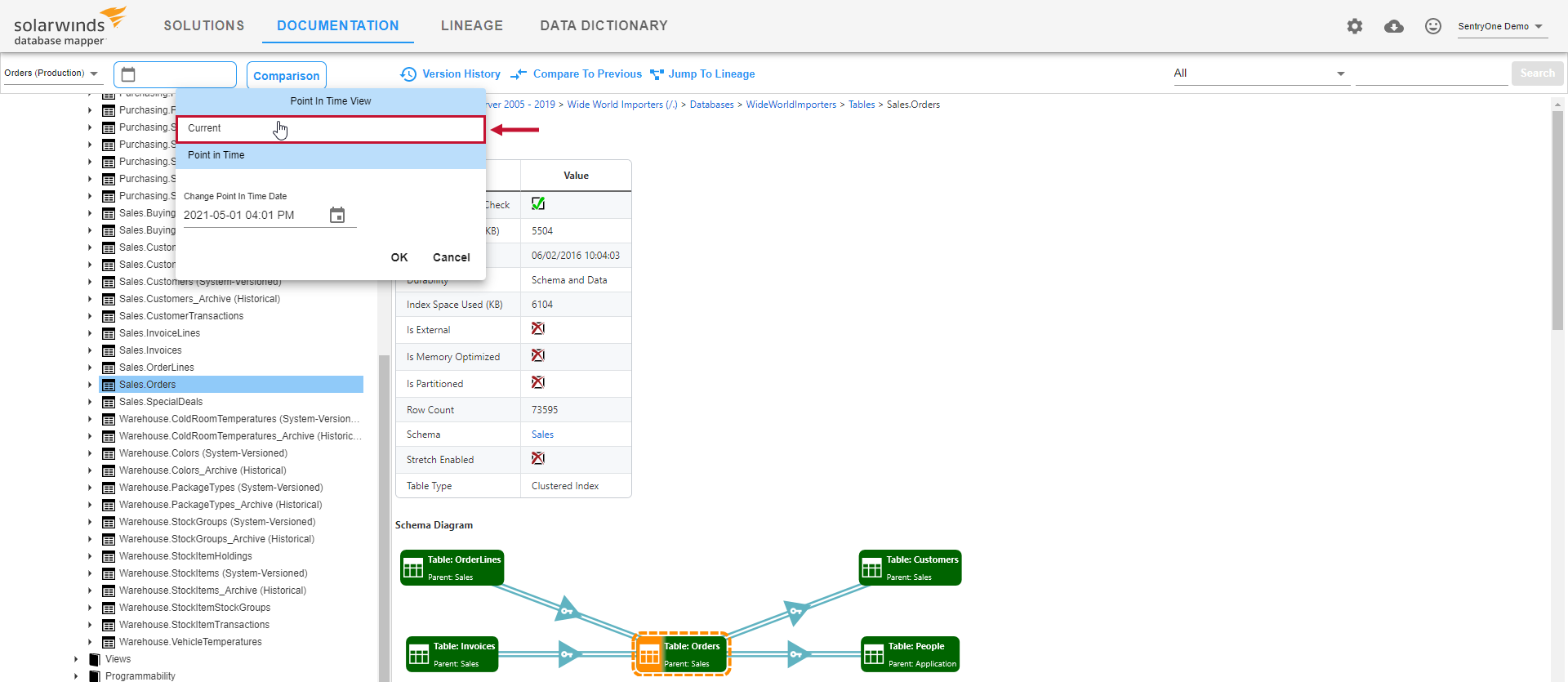Click the Jump To Lineage icon
The image size is (1568, 682).
click(x=657, y=74)
